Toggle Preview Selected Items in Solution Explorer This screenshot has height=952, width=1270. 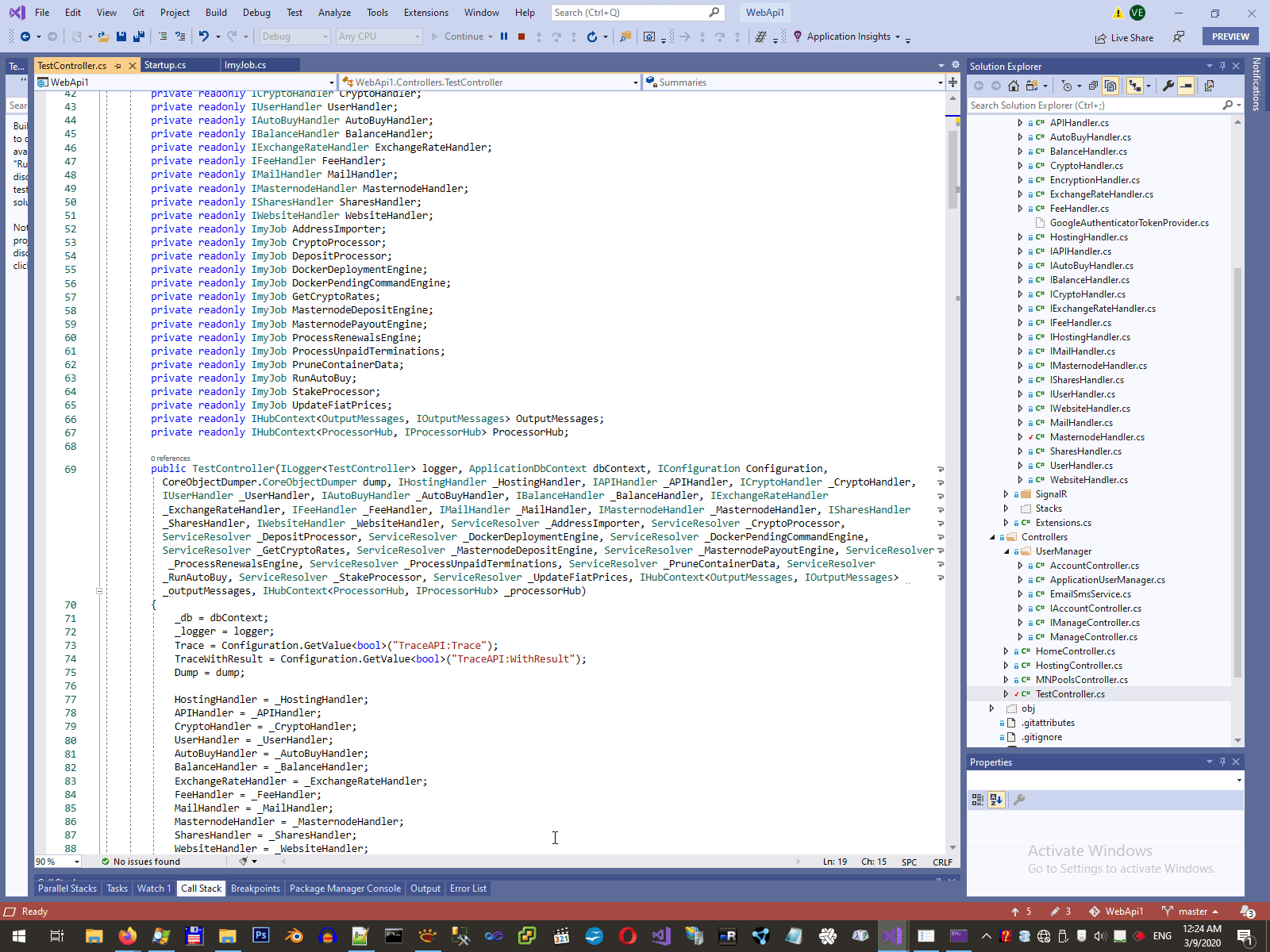pos(1186,86)
